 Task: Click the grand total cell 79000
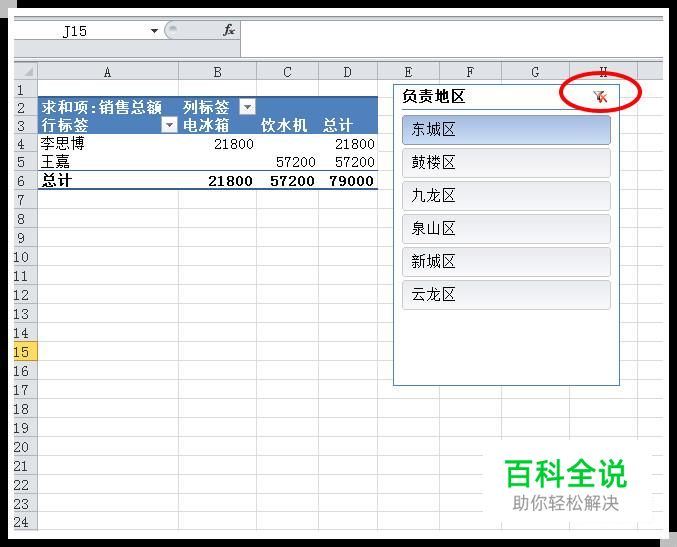tap(348, 180)
